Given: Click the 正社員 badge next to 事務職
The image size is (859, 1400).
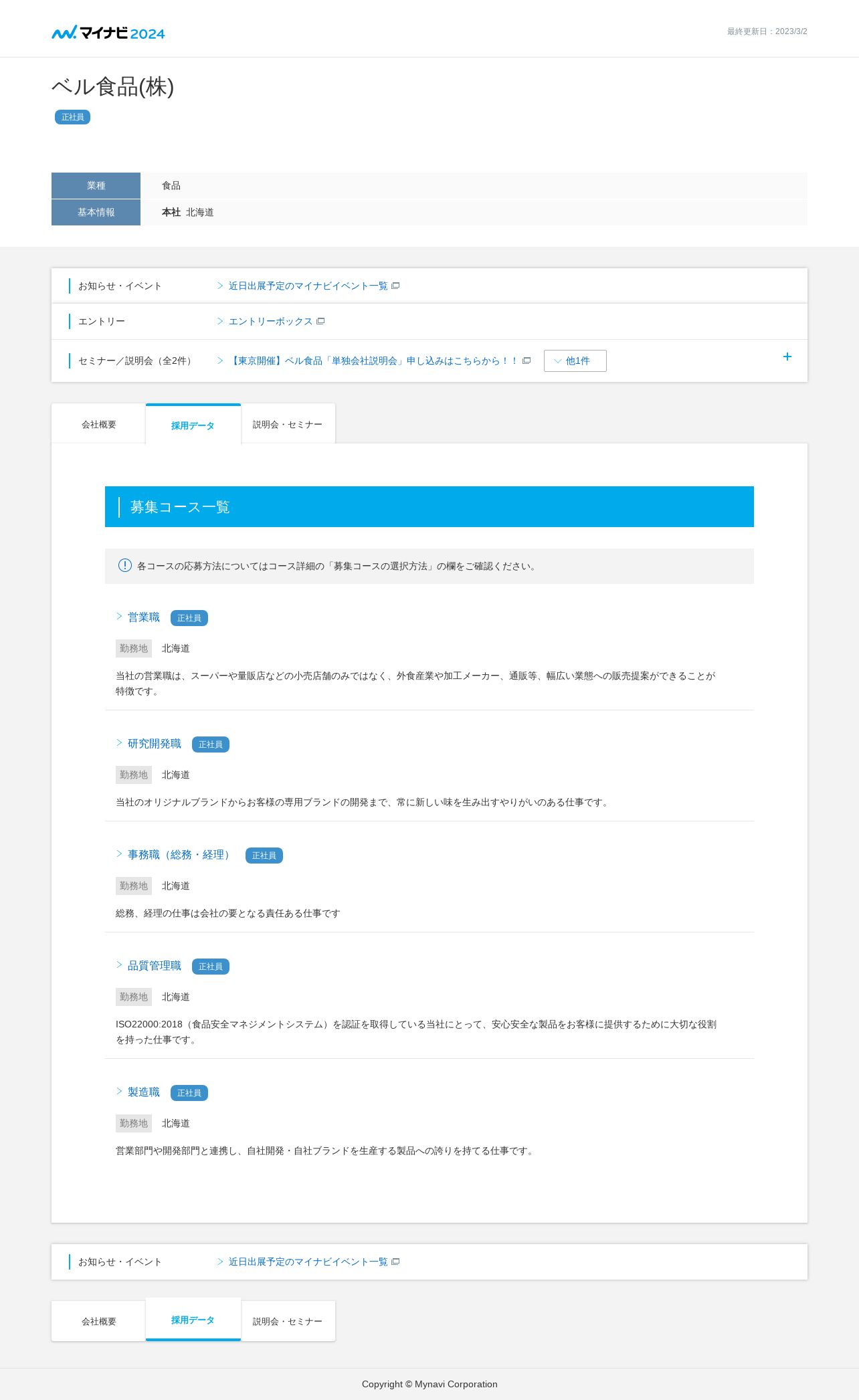Looking at the screenshot, I should [x=264, y=856].
